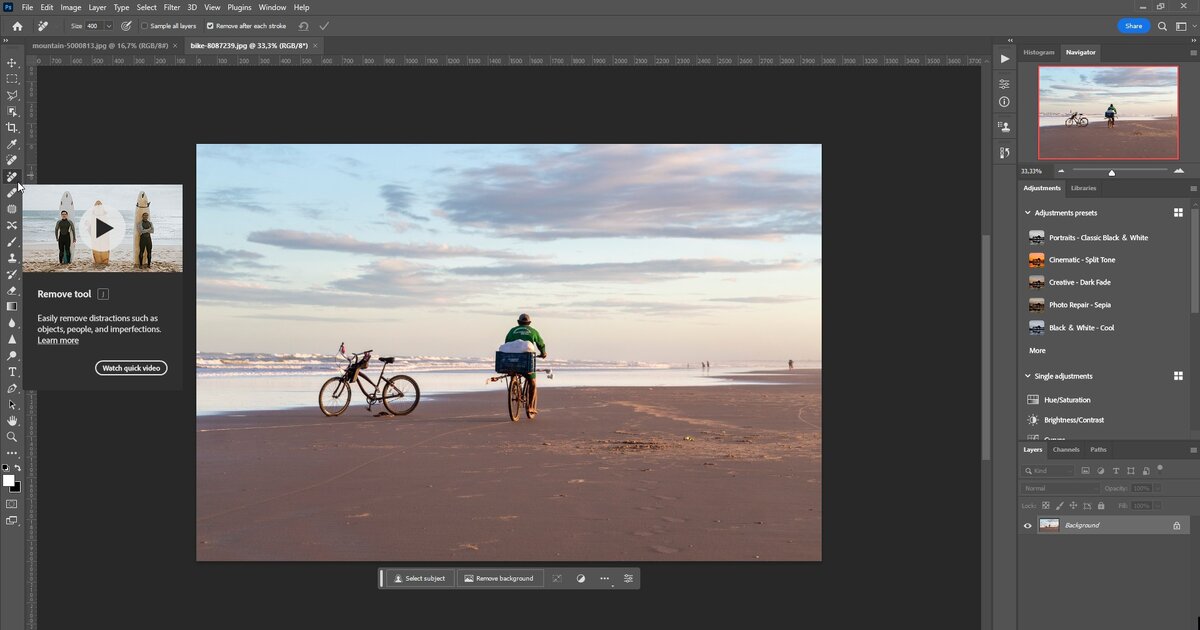Select the Eyedropper tool
Screen dimensions: 1200x630
point(12,144)
